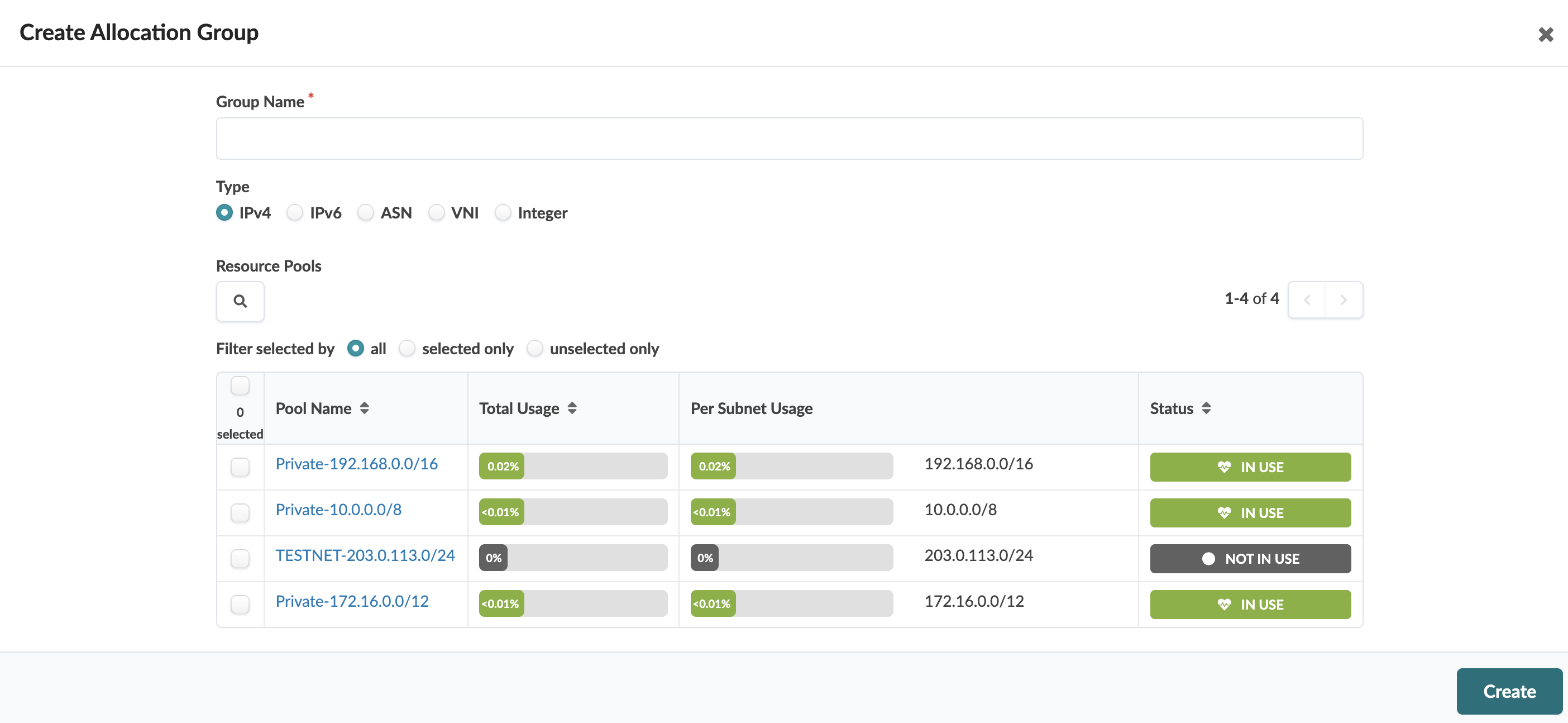Go to the previous page of pools
The image size is (1568, 723).
1307,299
